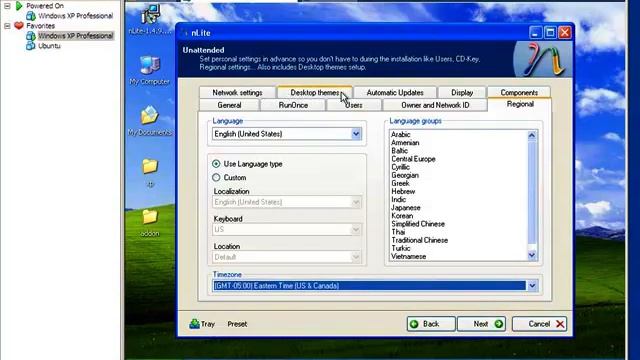Click the folder icon above addon folder
The height and width of the screenshot is (360, 640).
pos(150,166)
